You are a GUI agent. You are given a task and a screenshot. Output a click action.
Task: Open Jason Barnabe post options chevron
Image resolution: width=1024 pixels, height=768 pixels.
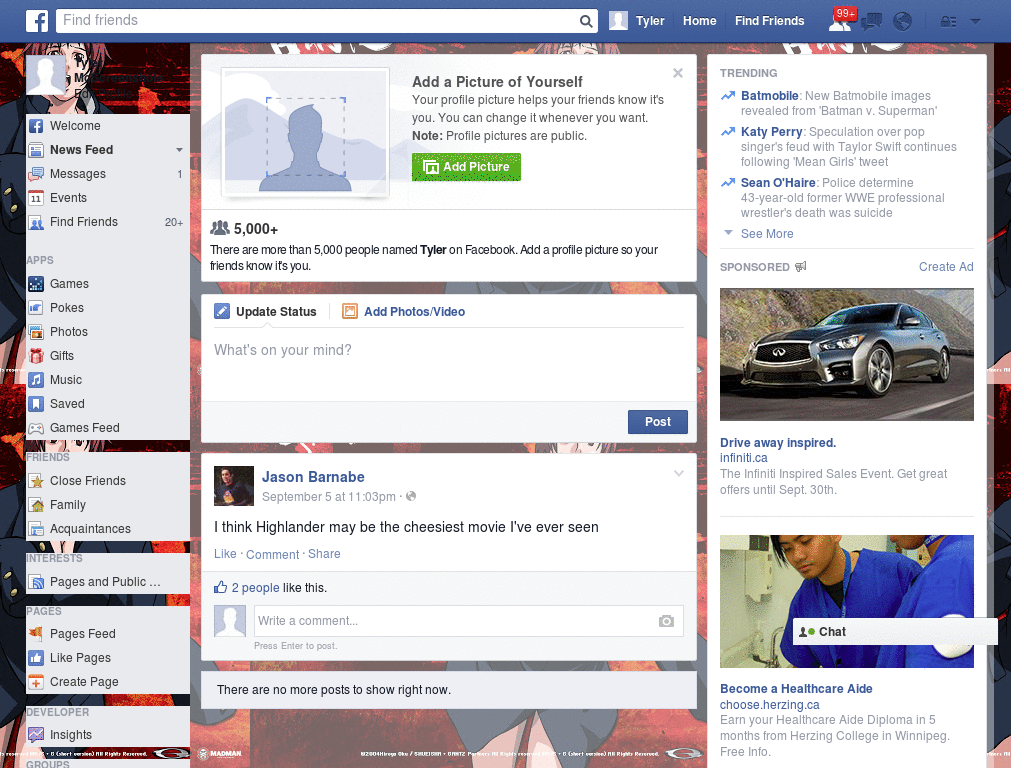coord(679,474)
